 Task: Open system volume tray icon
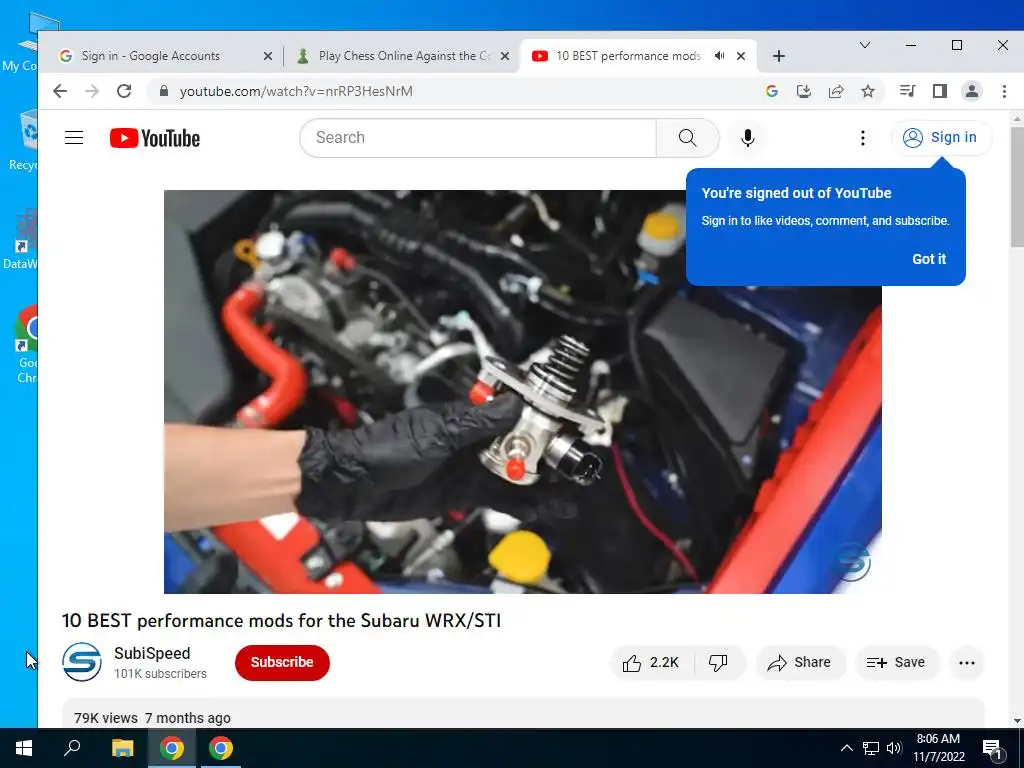tap(894, 748)
